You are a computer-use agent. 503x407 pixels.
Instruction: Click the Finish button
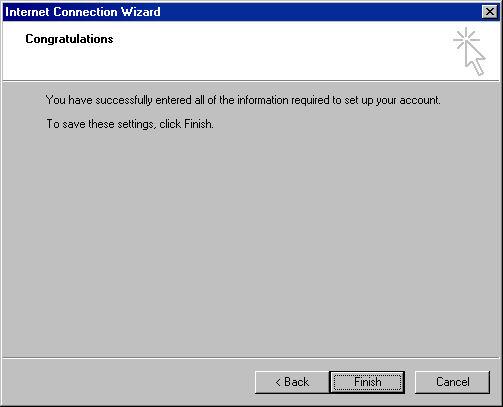[367, 382]
